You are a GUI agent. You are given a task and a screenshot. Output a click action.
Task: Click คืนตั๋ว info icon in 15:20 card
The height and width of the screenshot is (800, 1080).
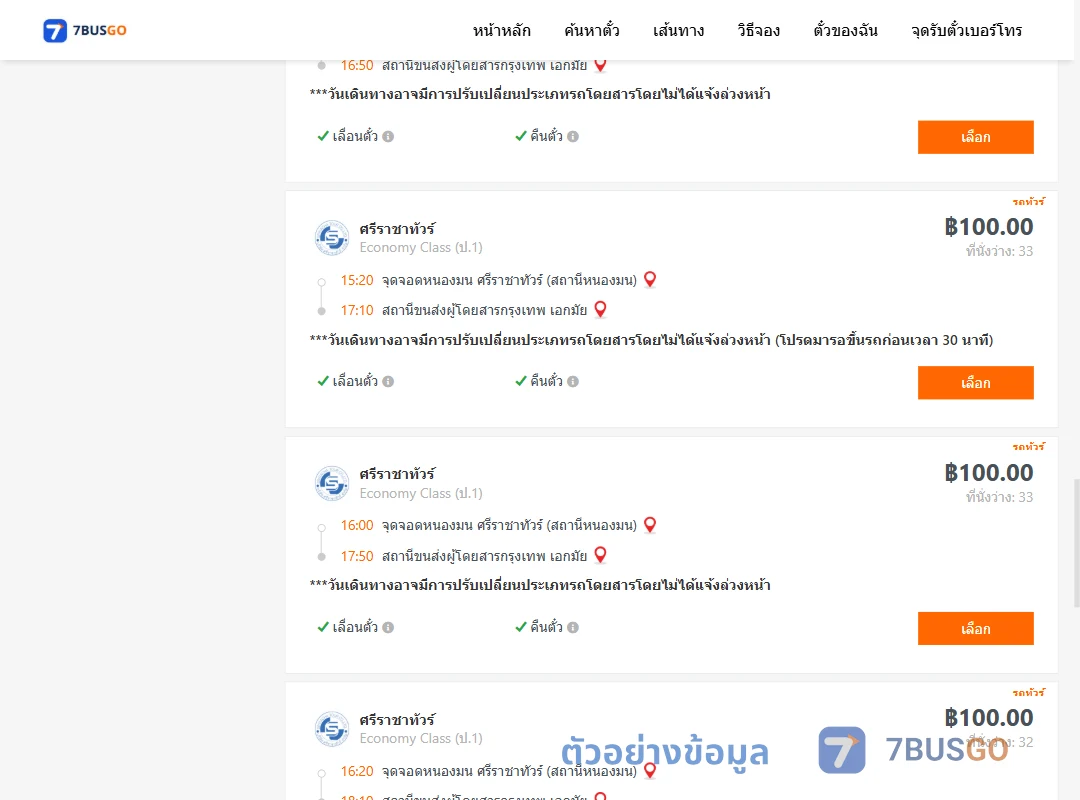(x=573, y=381)
